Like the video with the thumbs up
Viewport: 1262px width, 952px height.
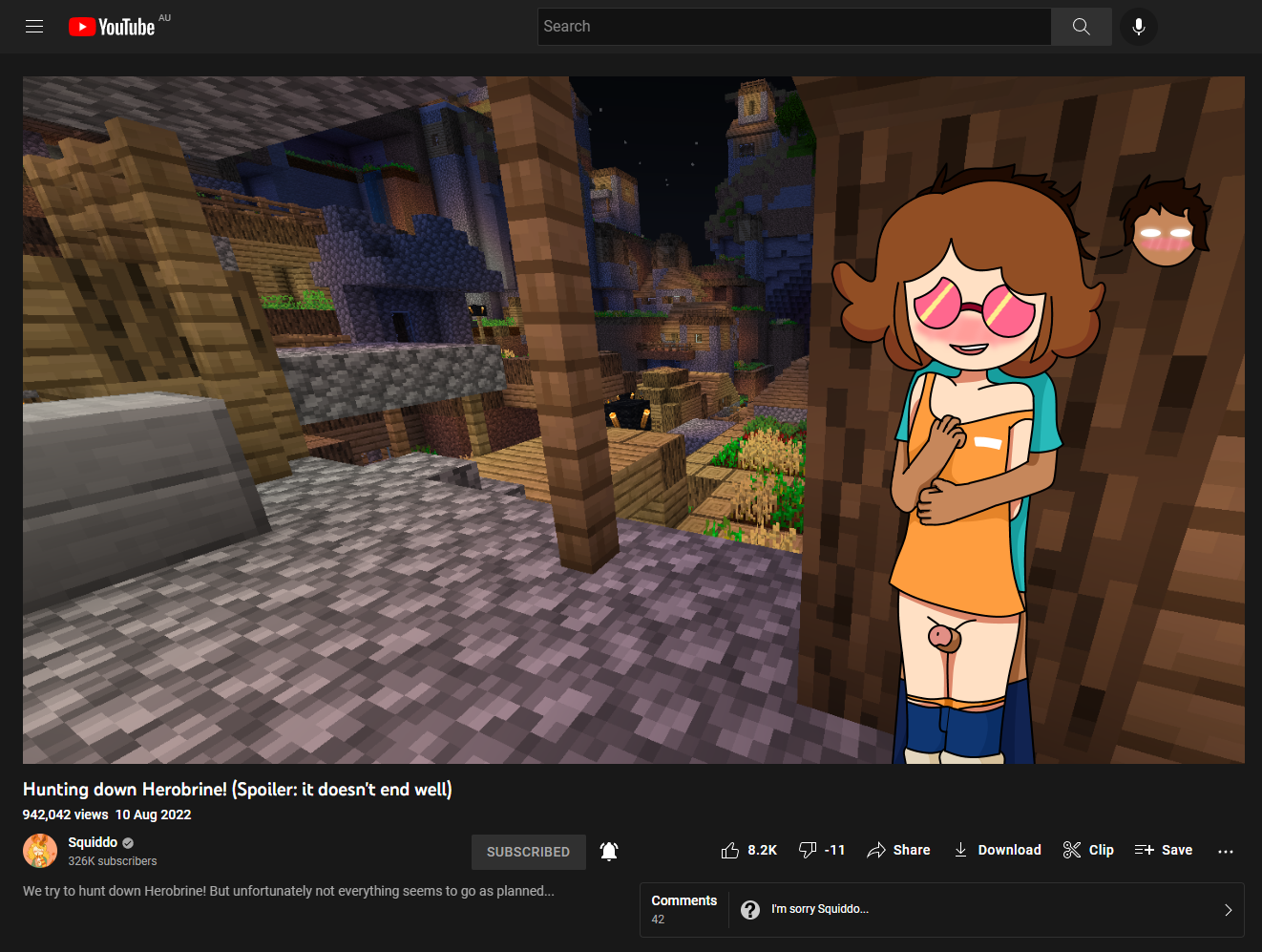pos(732,849)
